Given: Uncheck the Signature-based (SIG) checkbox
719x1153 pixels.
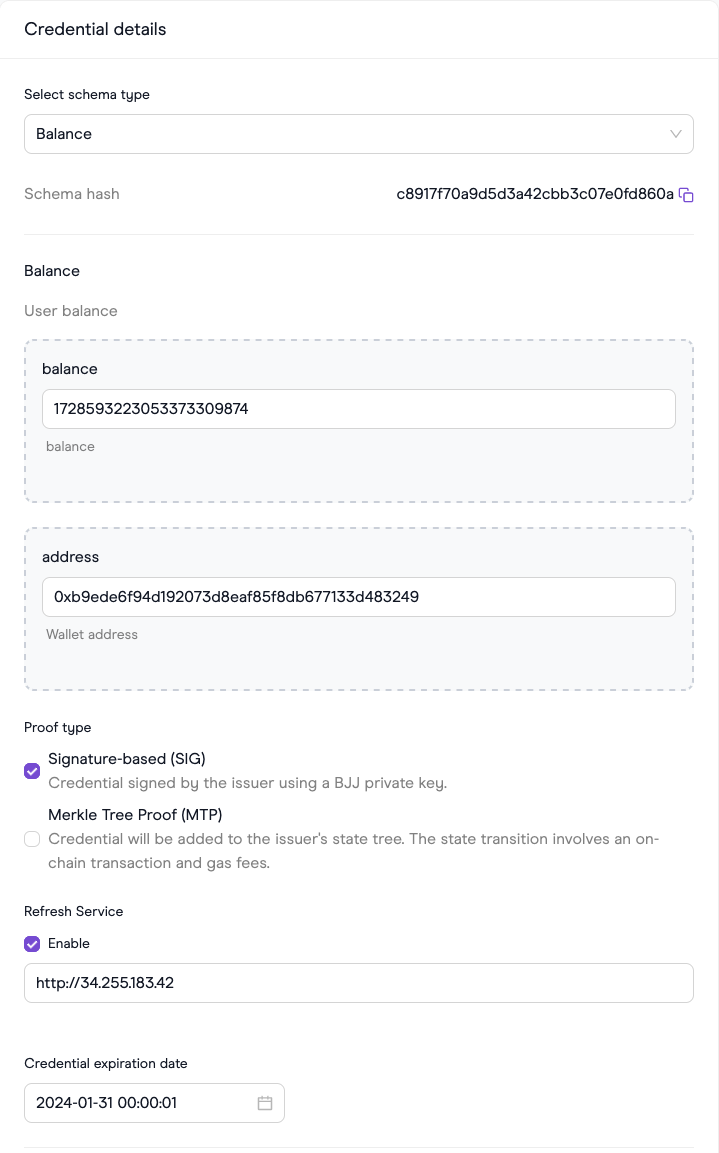Looking at the screenshot, I should (x=32, y=771).
